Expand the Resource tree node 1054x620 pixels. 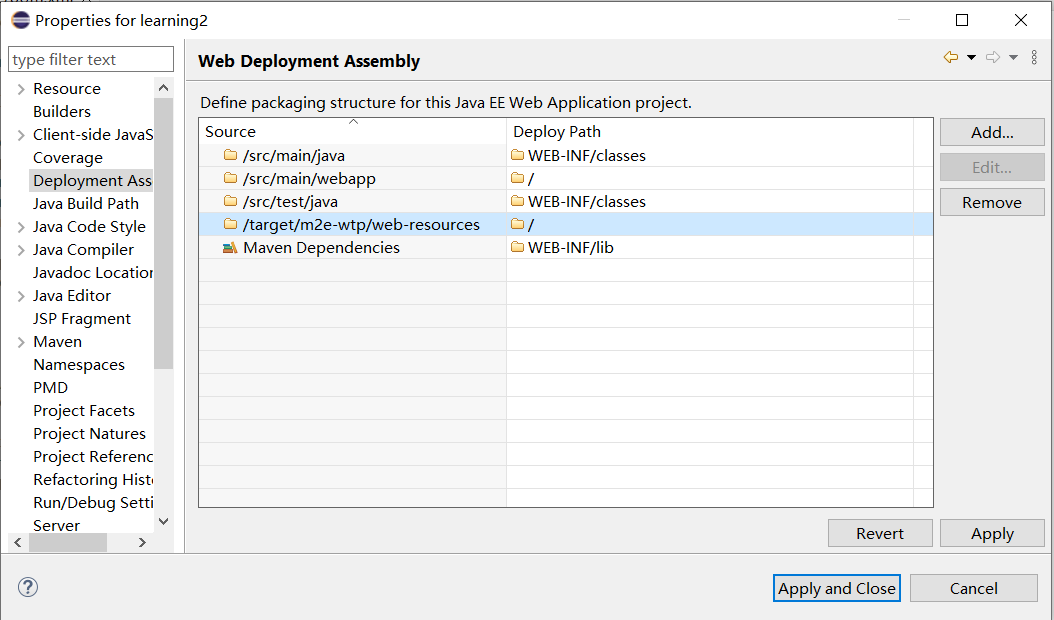tap(21, 89)
